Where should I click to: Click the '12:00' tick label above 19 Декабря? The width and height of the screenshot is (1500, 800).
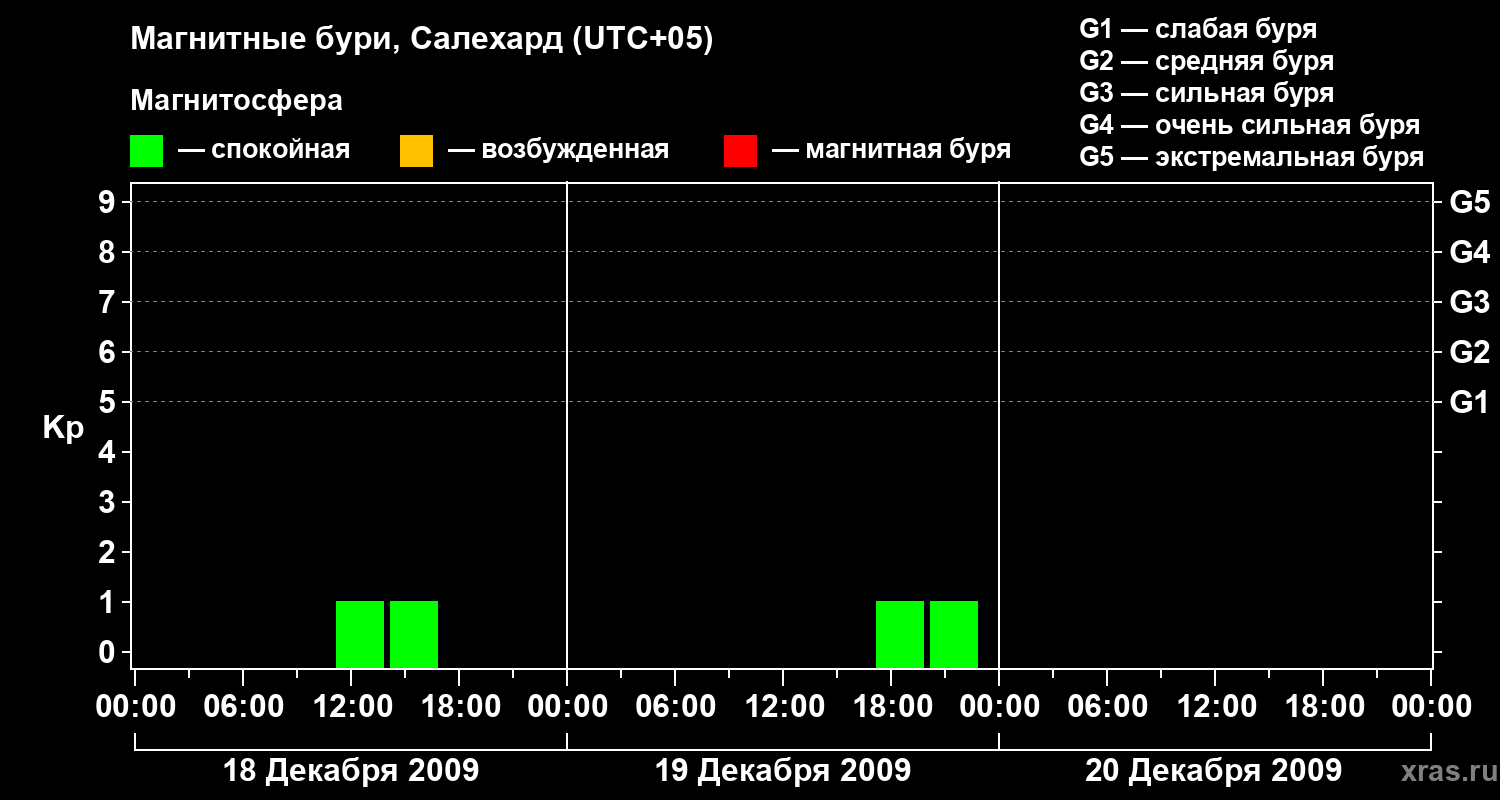click(x=783, y=706)
